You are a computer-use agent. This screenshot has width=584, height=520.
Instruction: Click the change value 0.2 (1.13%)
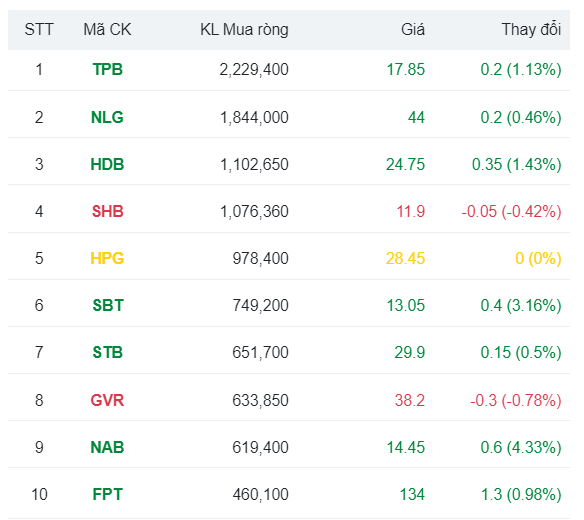pyautogui.click(x=521, y=70)
